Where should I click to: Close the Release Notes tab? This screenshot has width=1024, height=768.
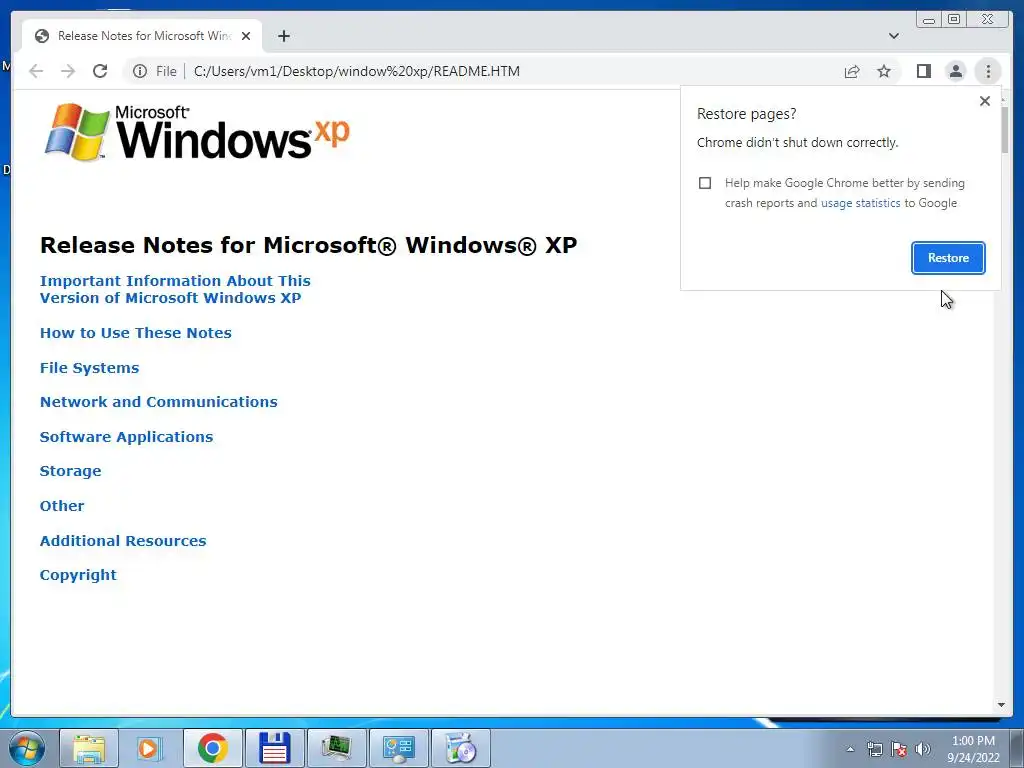pyautogui.click(x=246, y=36)
